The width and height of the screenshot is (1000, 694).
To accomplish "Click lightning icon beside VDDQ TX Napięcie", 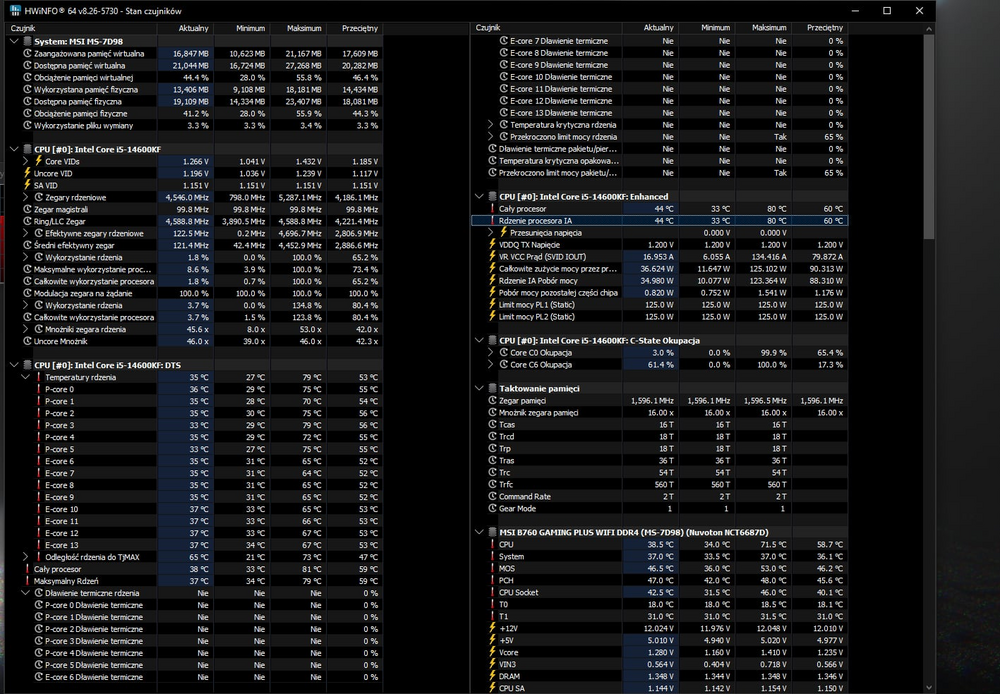I will coord(492,245).
